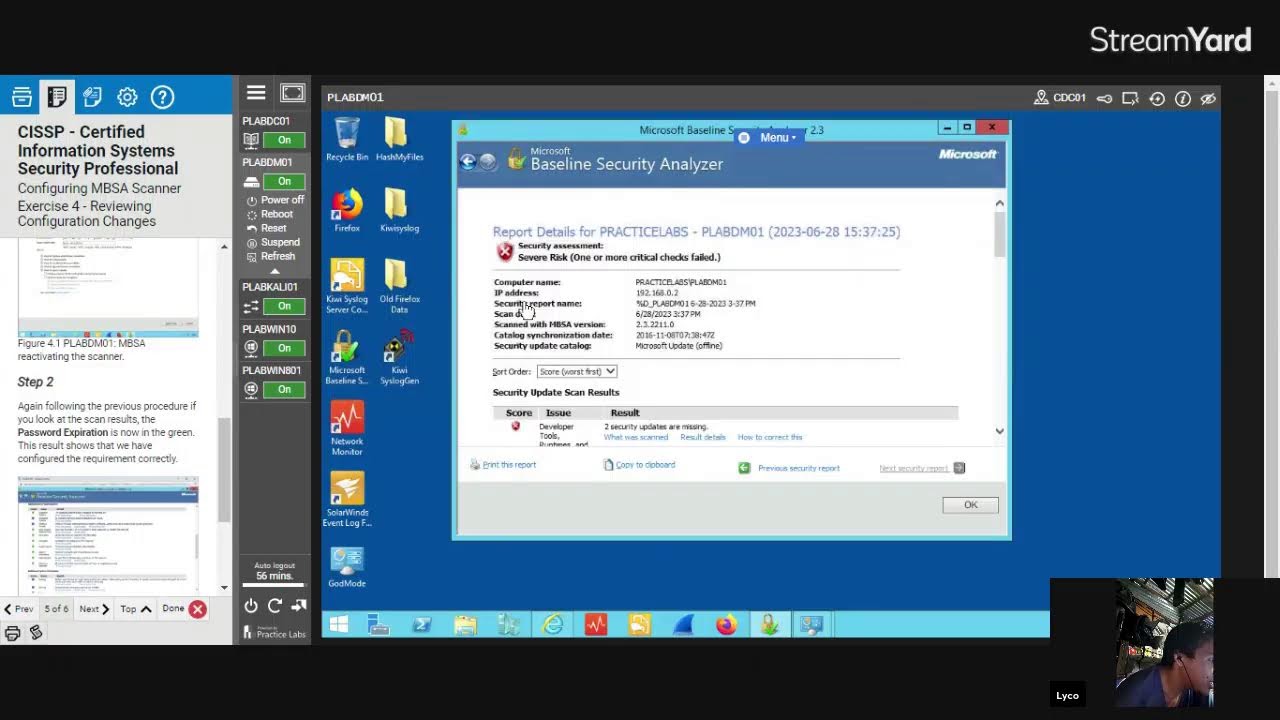Viewport: 1280px width, 720px height.
Task: Go to the next guide page with Next
Action: (94, 609)
